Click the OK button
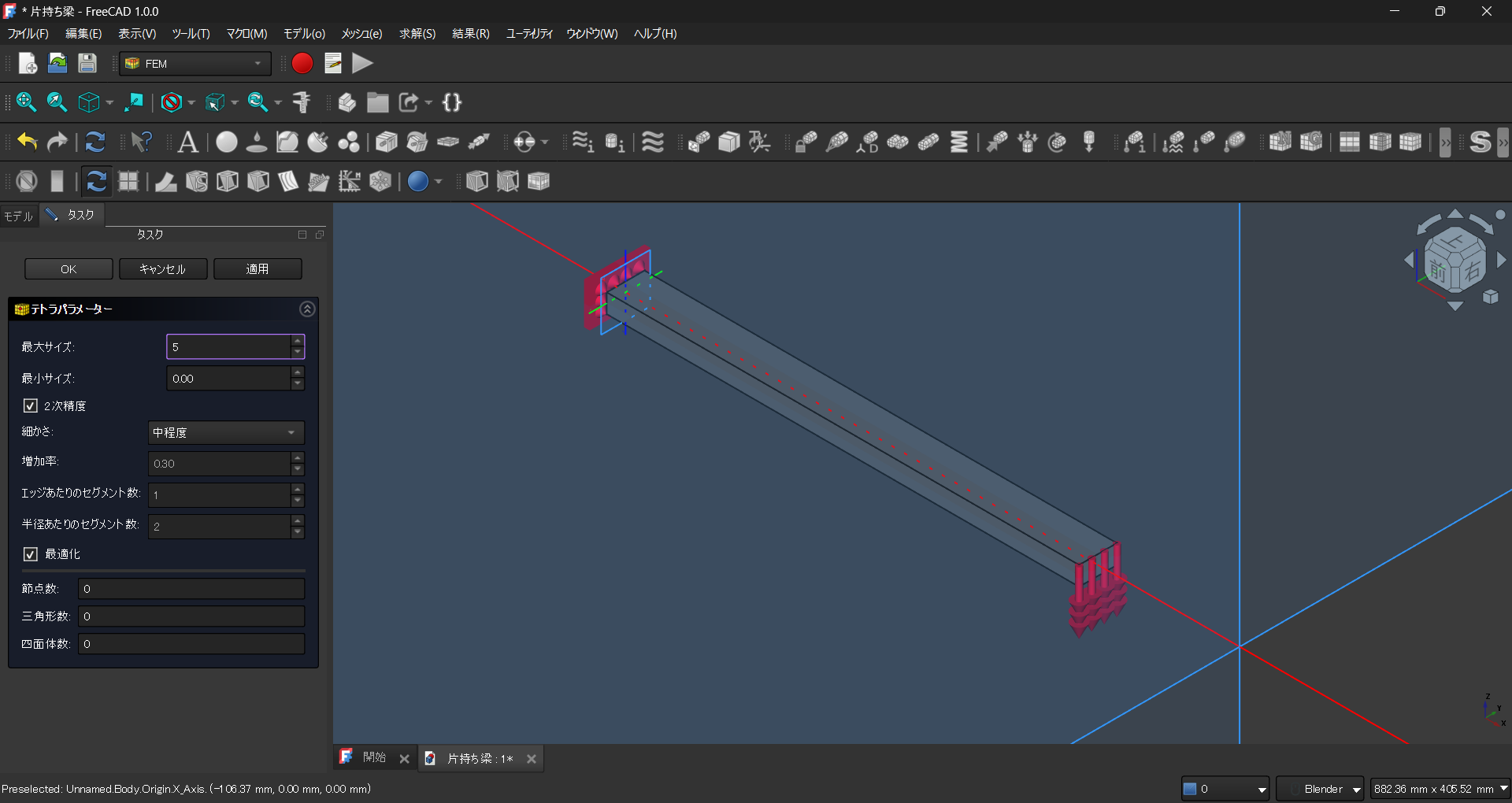Screen dimensions: 1512x803 (69, 269)
